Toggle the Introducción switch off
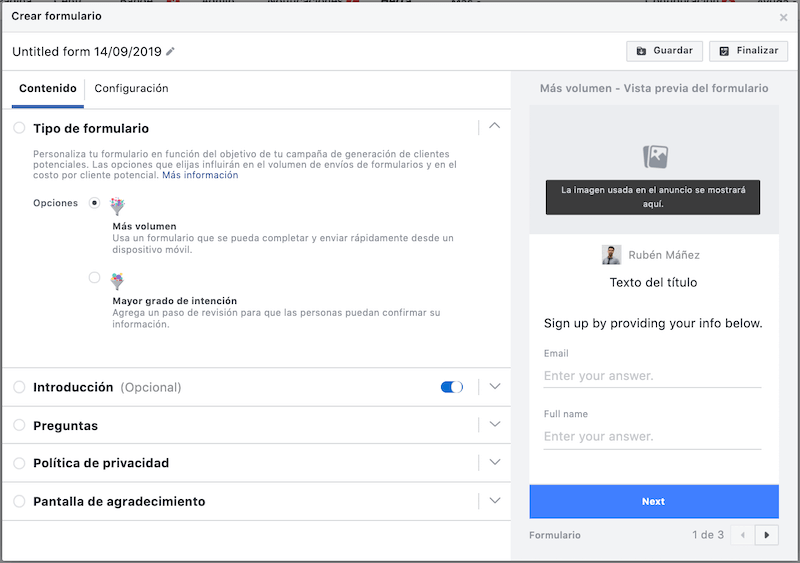The width and height of the screenshot is (800, 563). click(452, 387)
